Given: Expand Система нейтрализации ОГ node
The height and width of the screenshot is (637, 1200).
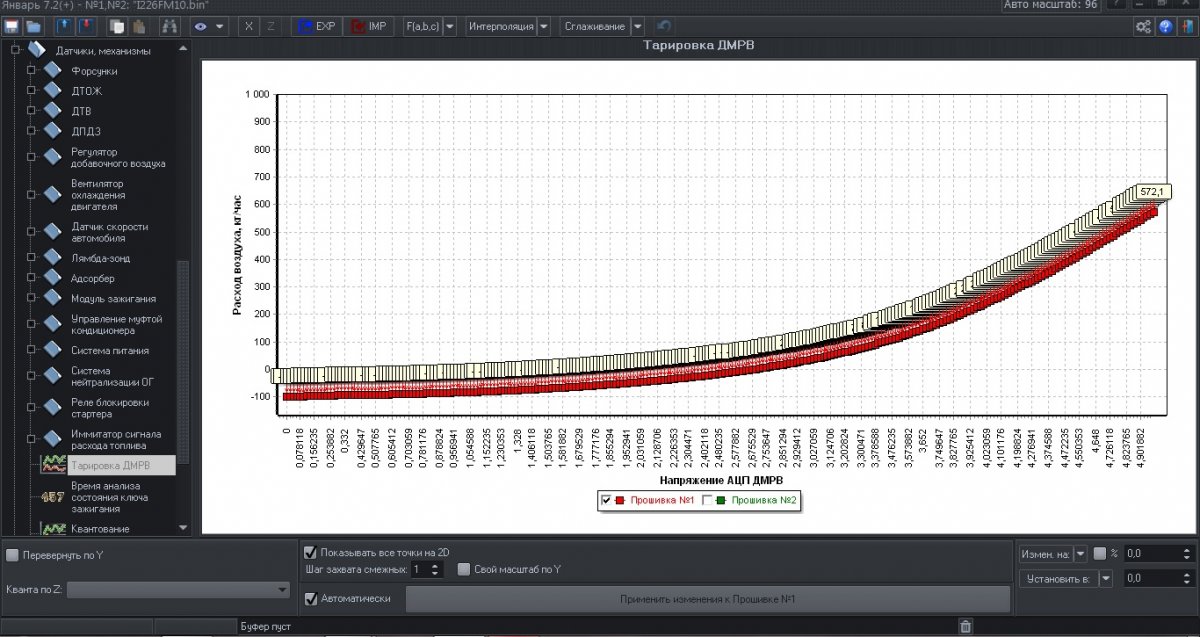Looking at the screenshot, I should tap(31, 377).
